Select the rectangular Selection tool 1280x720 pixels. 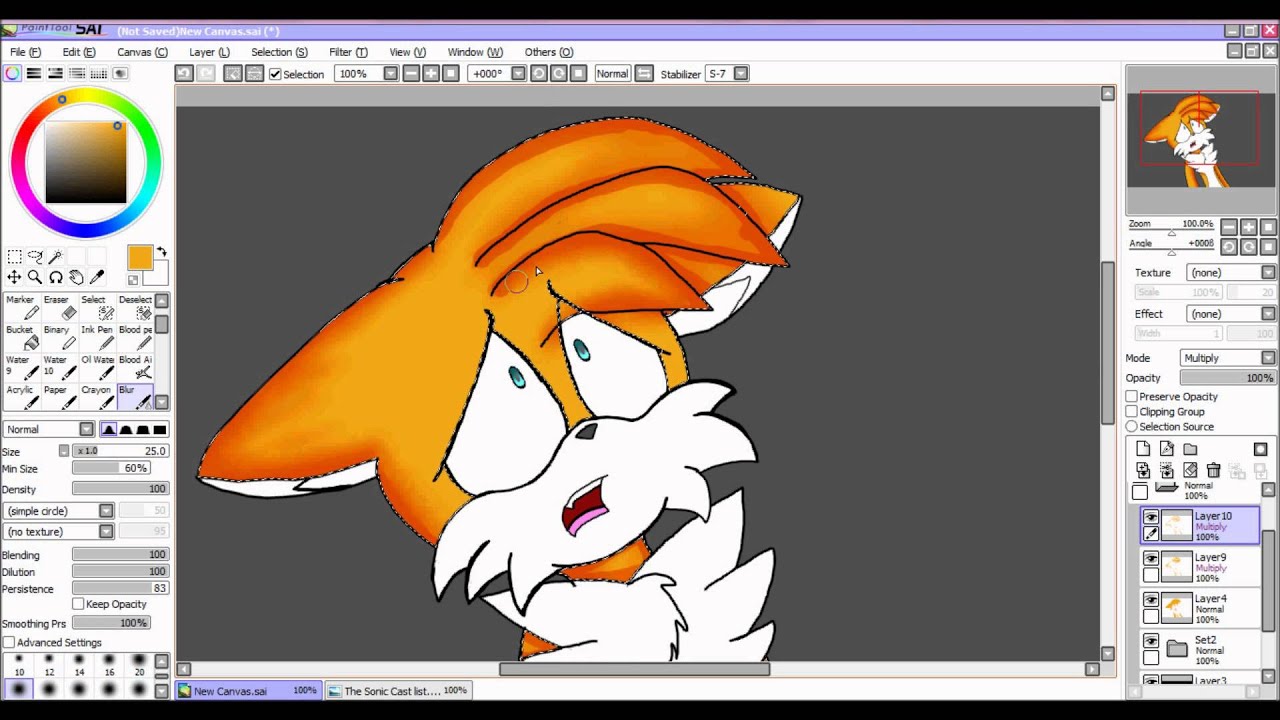click(14, 257)
